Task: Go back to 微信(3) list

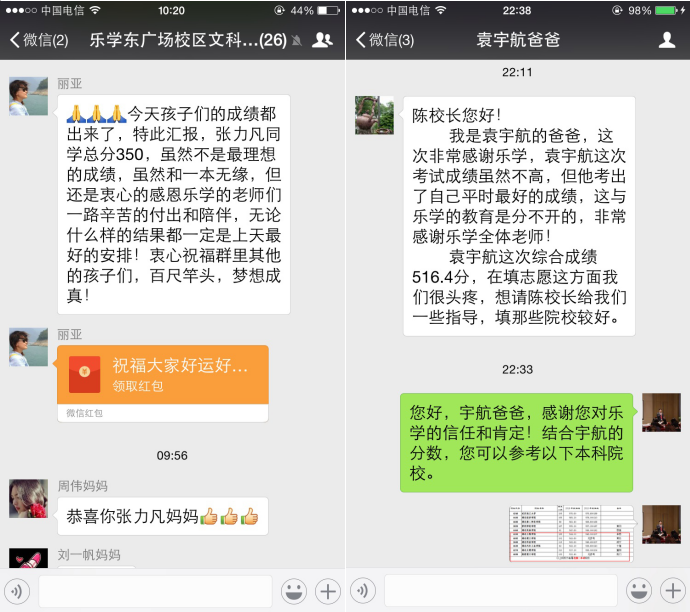Action: (385, 40)
